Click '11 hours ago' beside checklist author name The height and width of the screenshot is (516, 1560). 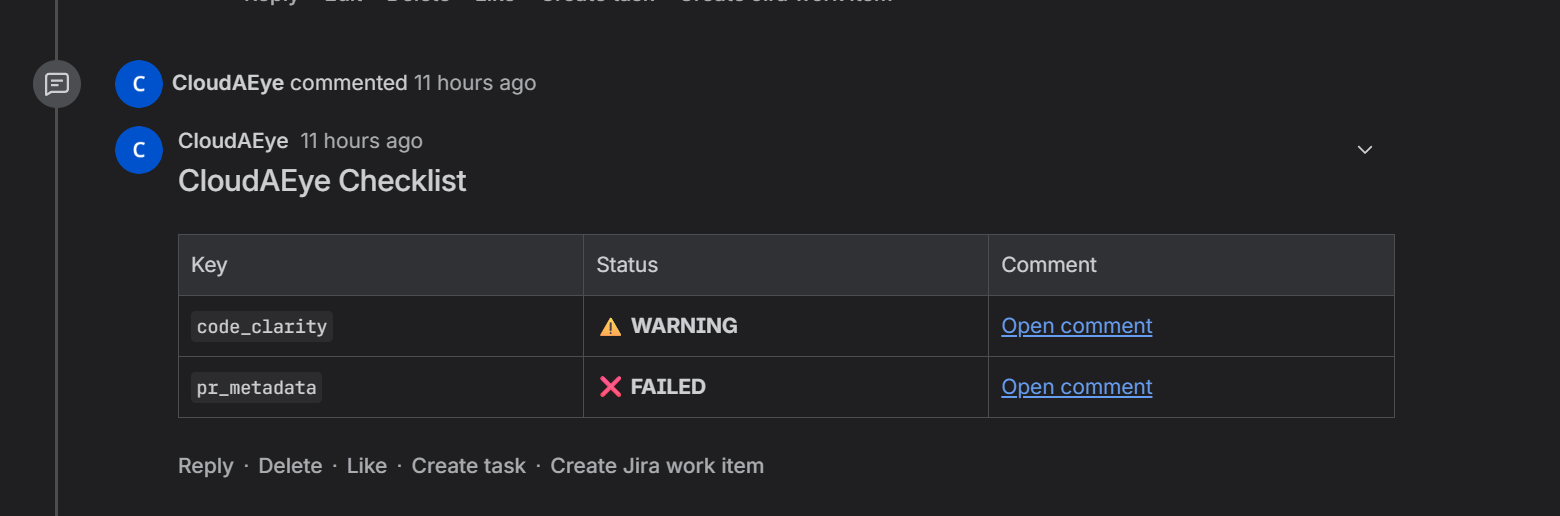362,141
